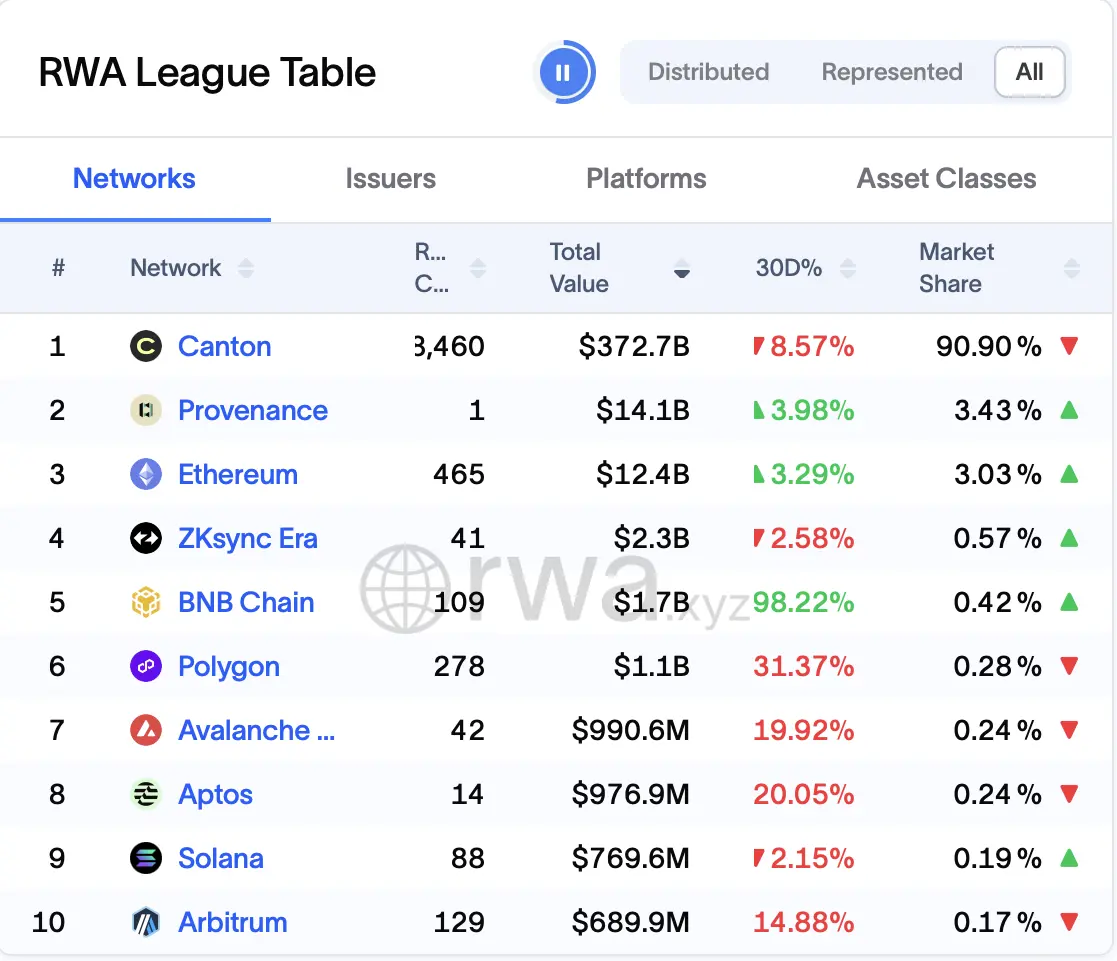Click the ZKsync Era logo icon

tap(146, 539)
